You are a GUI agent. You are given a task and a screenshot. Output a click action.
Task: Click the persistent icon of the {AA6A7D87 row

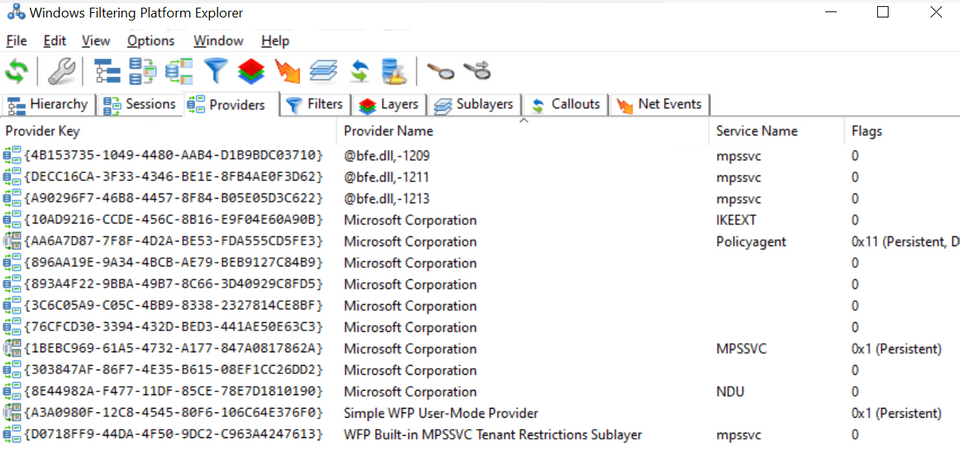pyautogui.click(x=12, y=241)
